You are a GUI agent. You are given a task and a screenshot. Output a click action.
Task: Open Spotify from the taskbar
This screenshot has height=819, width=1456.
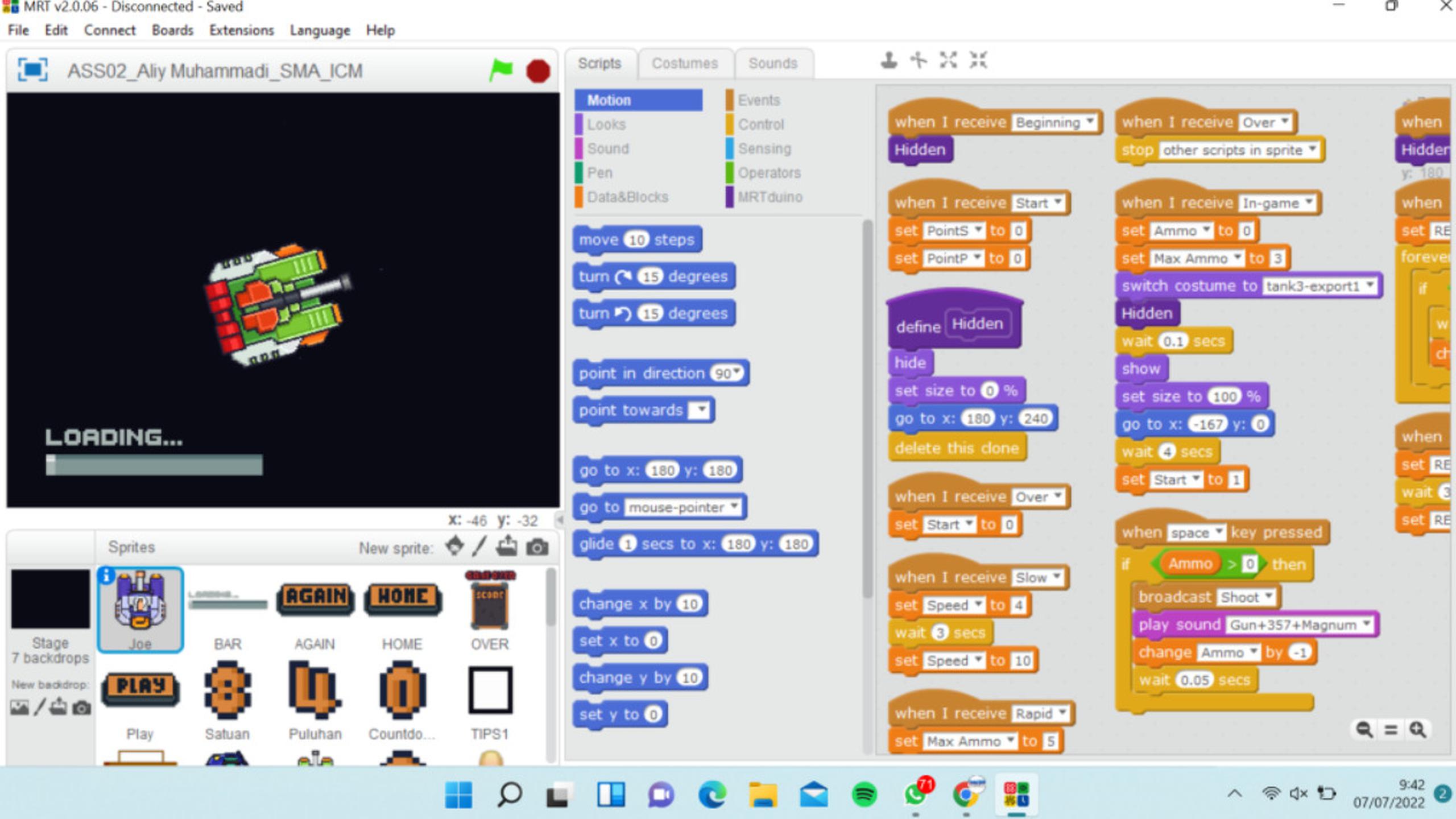point(864,795)
